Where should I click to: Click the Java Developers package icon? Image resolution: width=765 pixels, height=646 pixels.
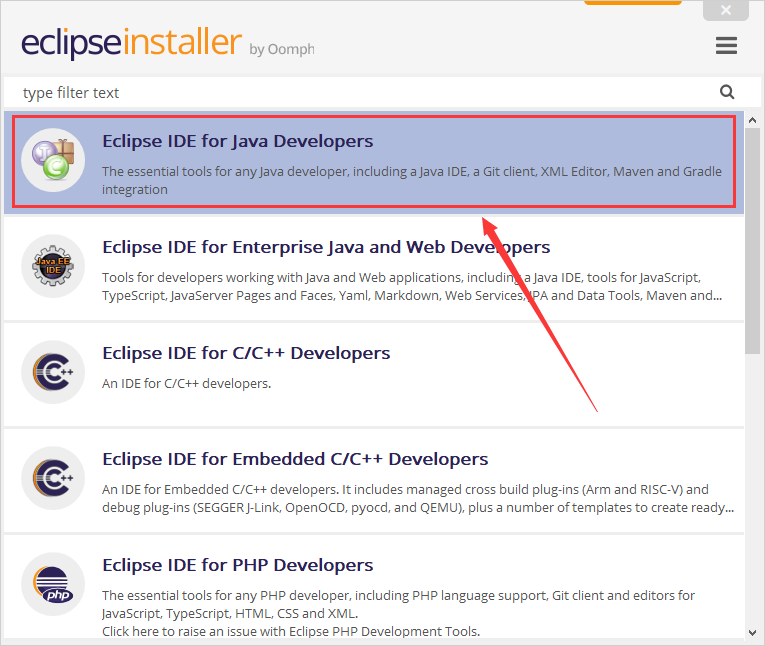coord(53,160)
